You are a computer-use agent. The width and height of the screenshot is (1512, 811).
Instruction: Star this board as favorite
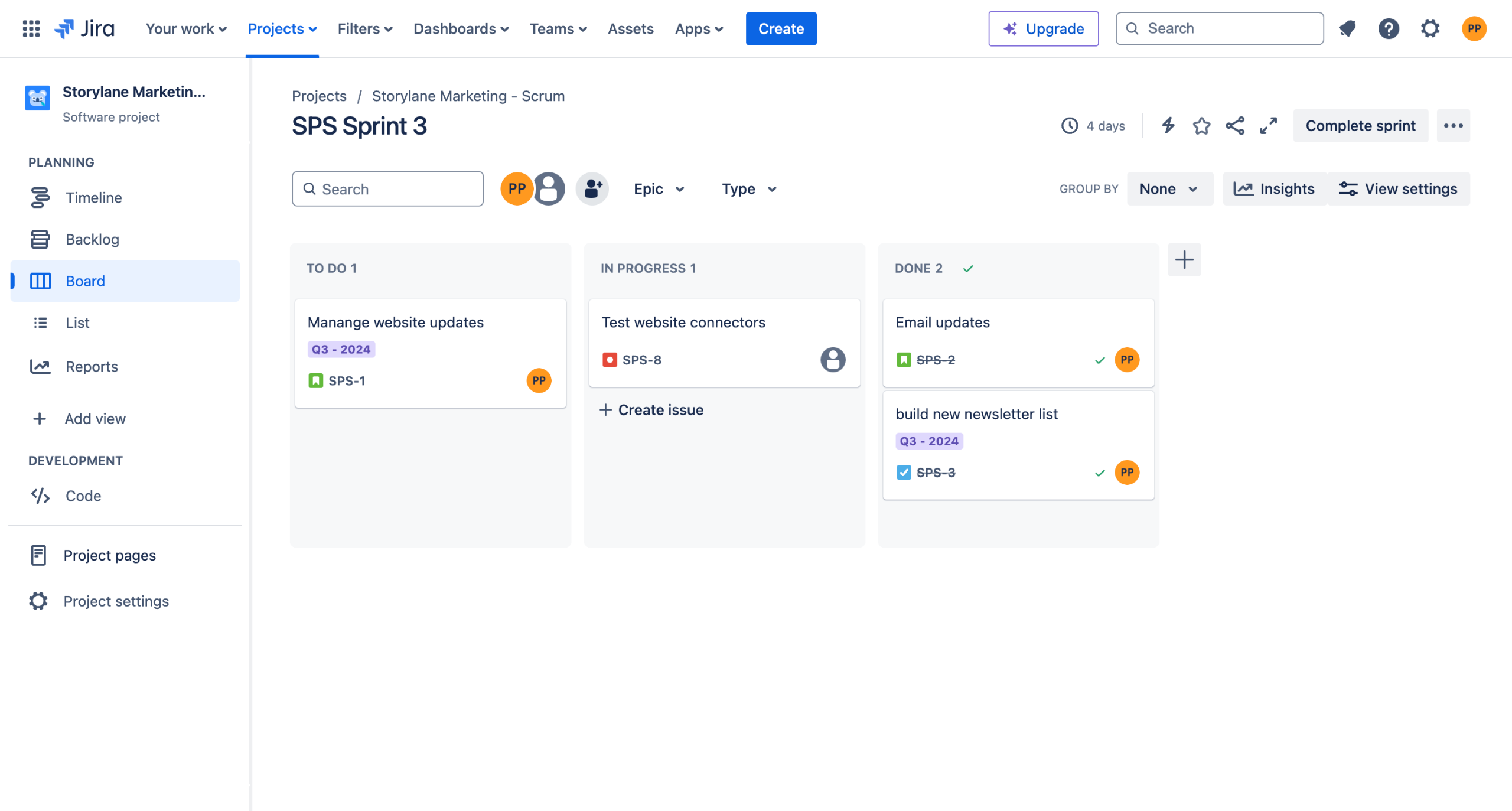click(x=1201, y=125)
